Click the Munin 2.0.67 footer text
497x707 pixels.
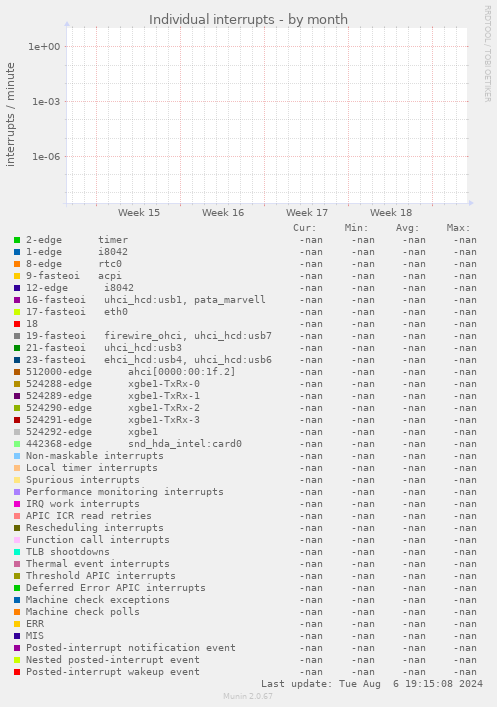pyautogui.click(x=248, y=696)
